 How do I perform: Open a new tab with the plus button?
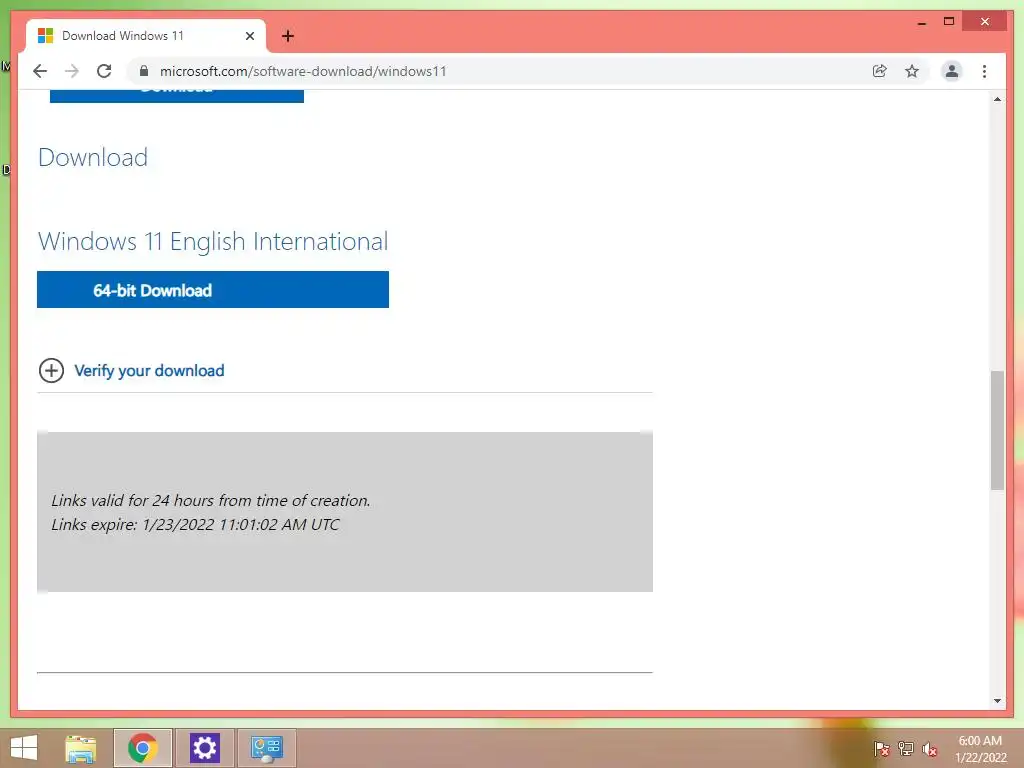click(288, 36)
